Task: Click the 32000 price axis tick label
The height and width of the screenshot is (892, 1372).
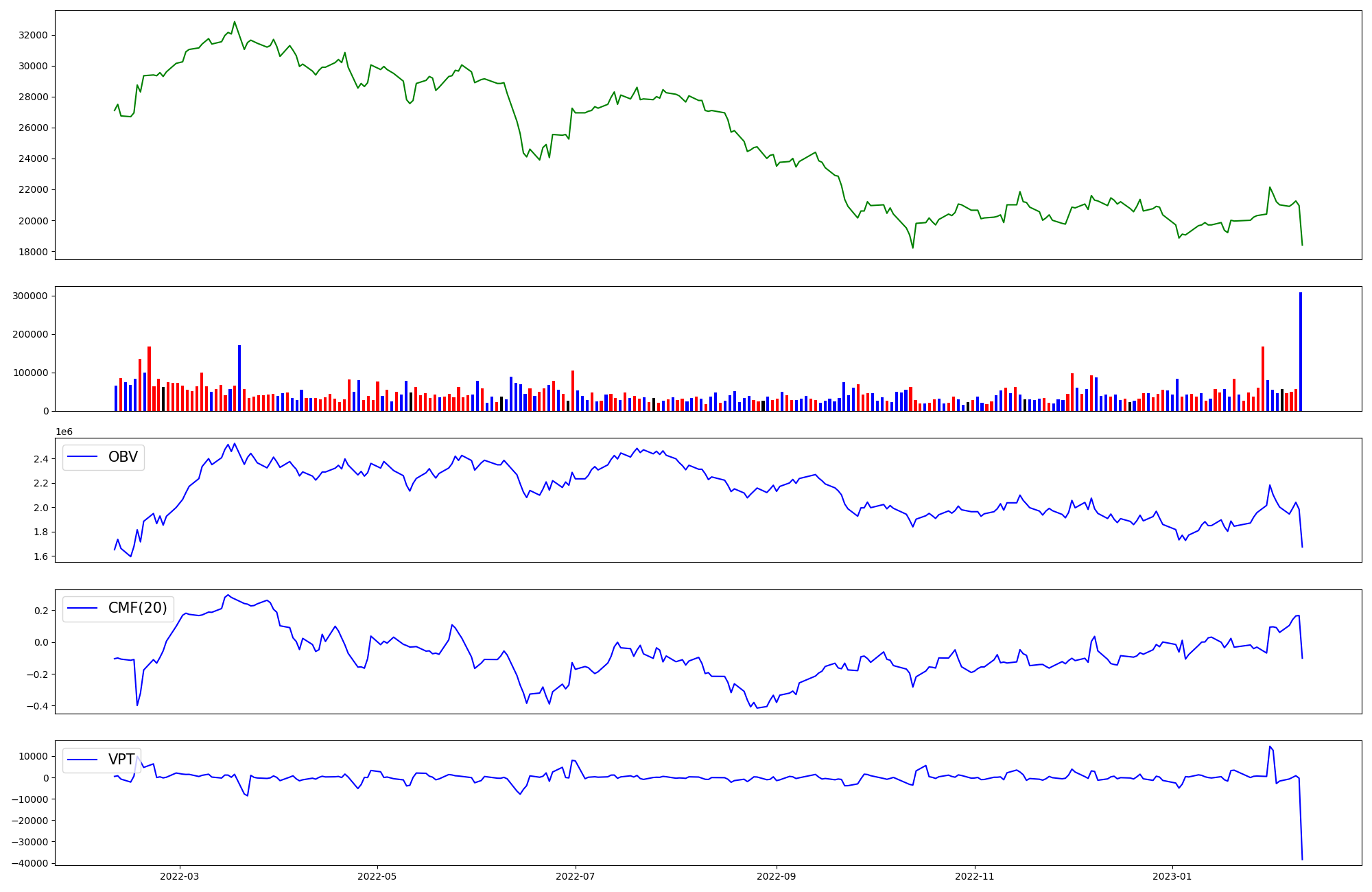Action: (x=32, y=35)
